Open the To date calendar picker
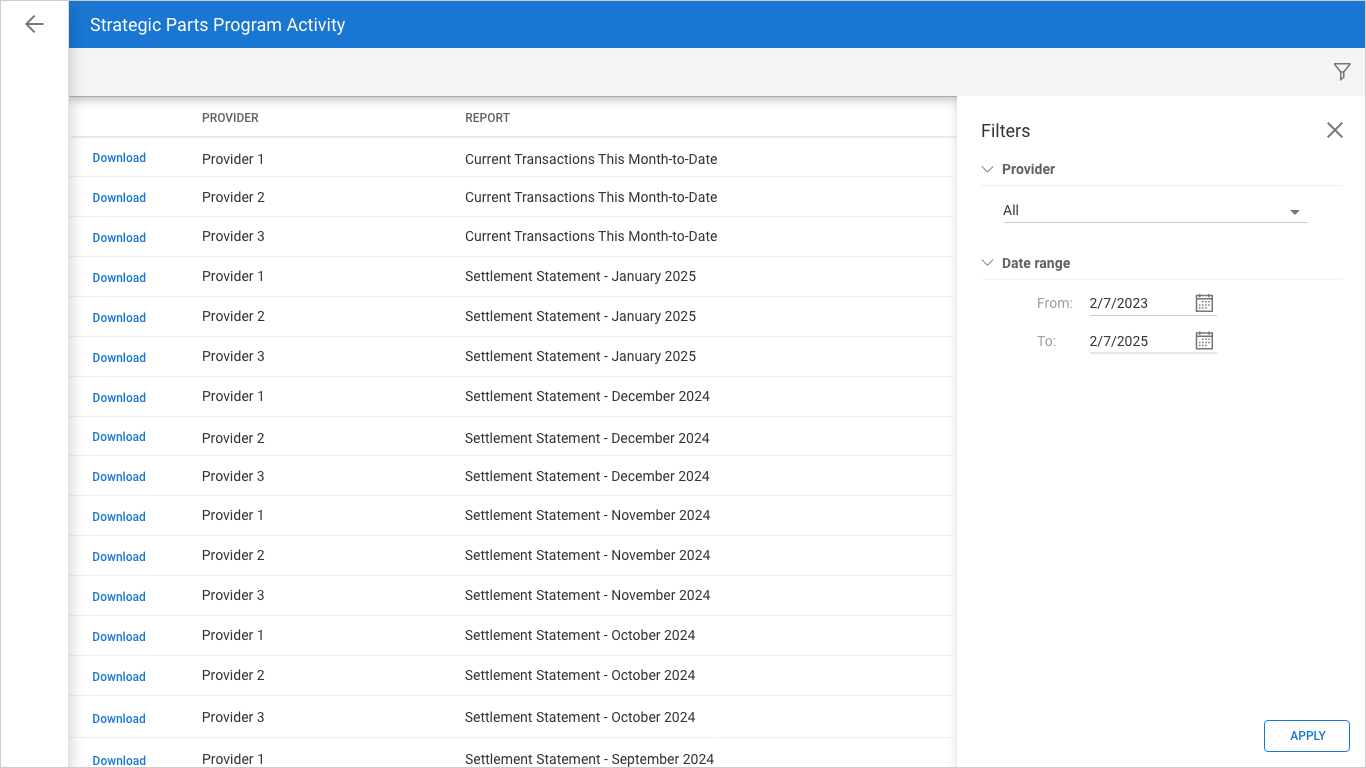 [x=1204, y=341]
